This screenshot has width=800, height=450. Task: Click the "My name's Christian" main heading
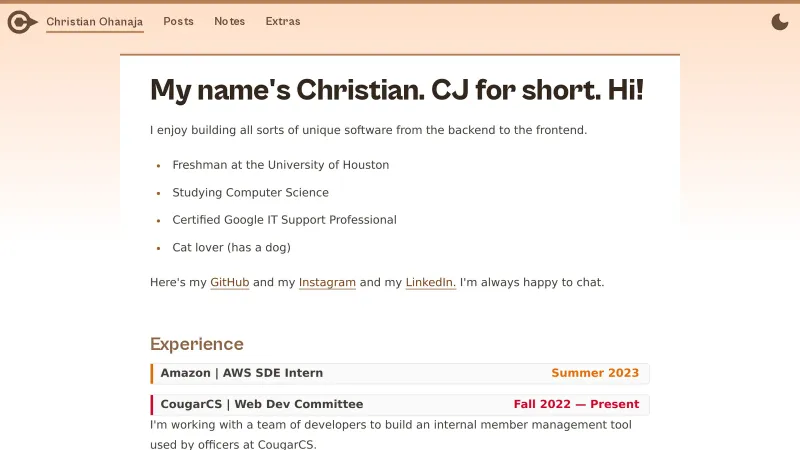click(x=397, y=90)
